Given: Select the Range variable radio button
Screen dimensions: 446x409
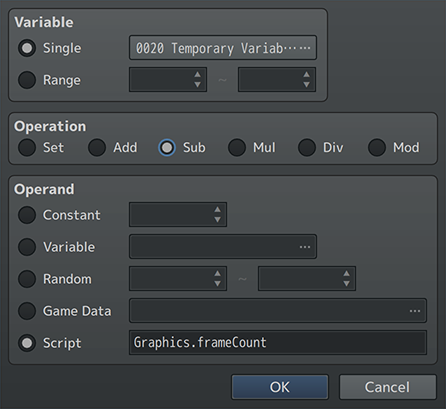Looking at the screenshot, I should [x=27, y=80].
